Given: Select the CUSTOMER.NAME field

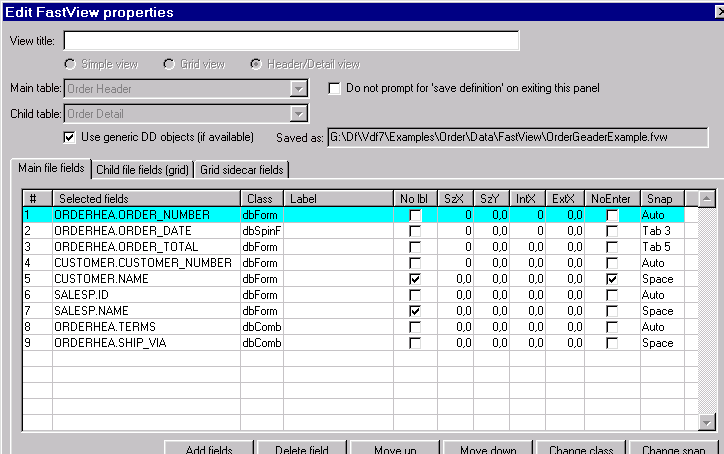Looking at the screenshot, I should (x=146, y=279).
